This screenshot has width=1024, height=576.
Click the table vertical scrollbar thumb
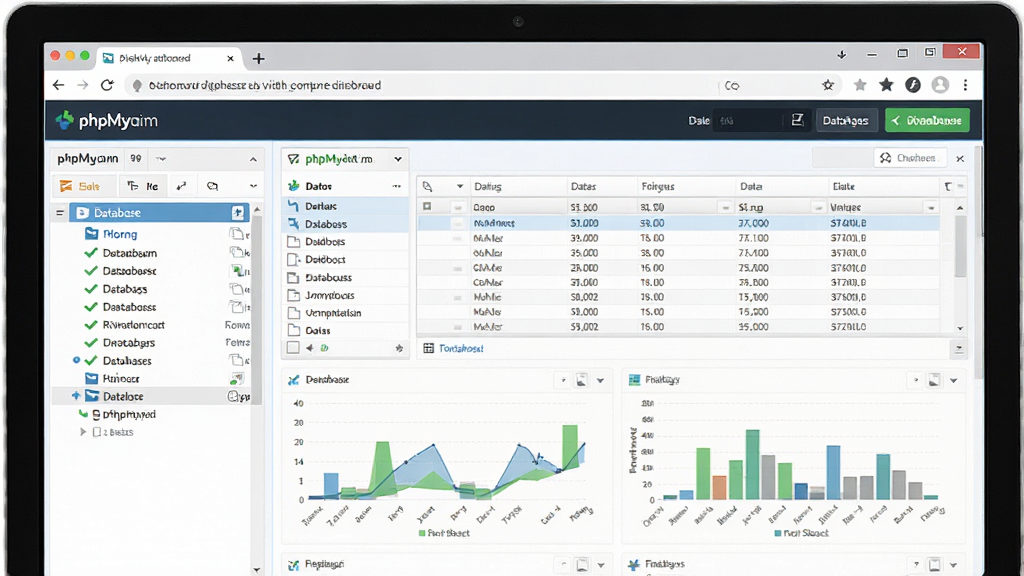tap(960, 246)
